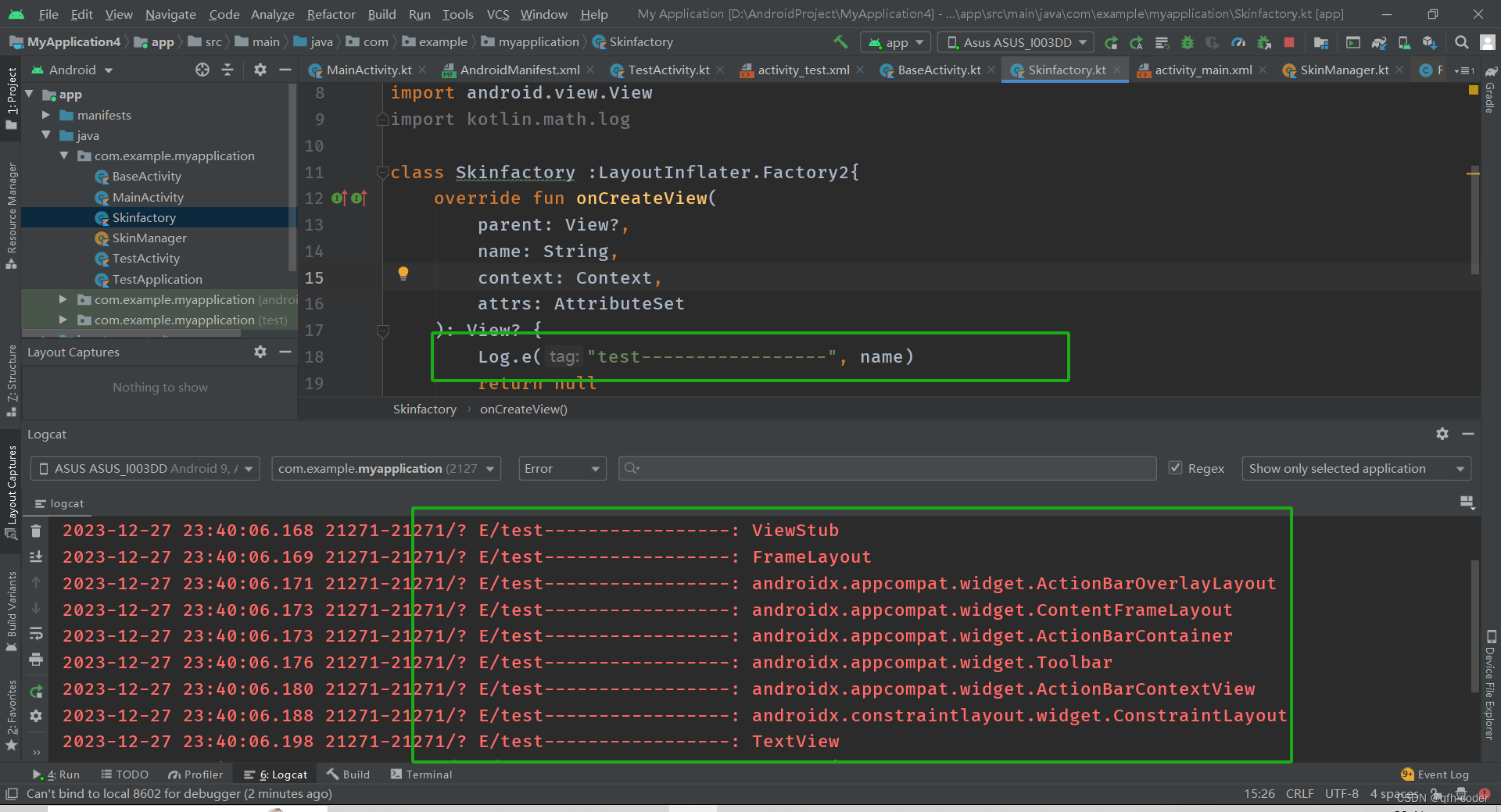Toggle the Layout Captures sidebar button
The height and width of the screenshot is (812, 1501).
tap(12, 492)
